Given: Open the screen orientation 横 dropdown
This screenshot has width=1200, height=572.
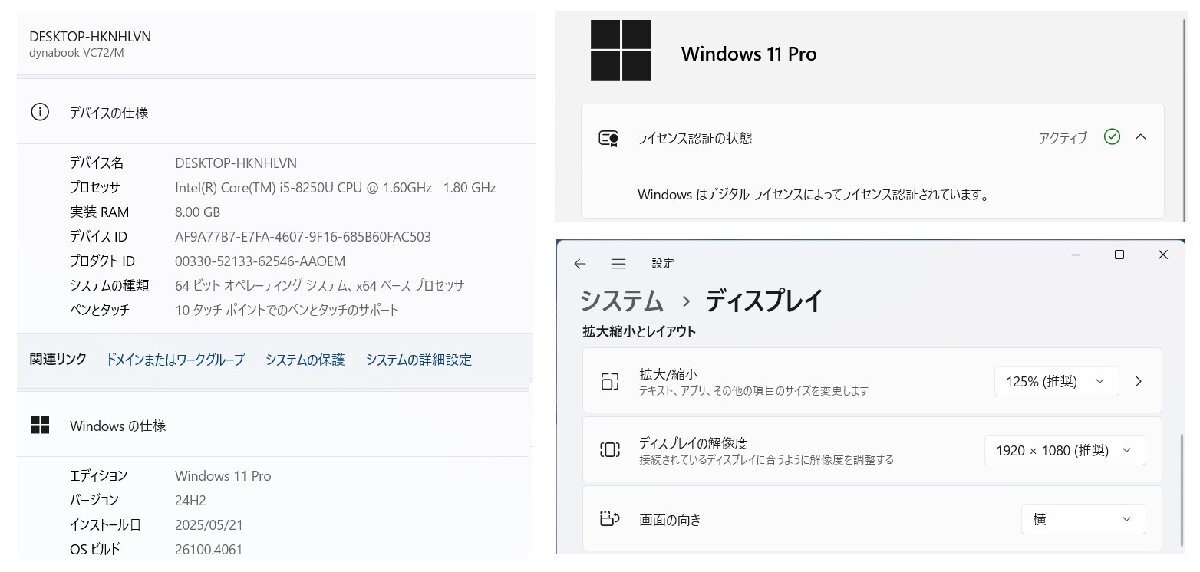Looking at the screenshot, I should pyautogui.click(x=1083, y=519).
